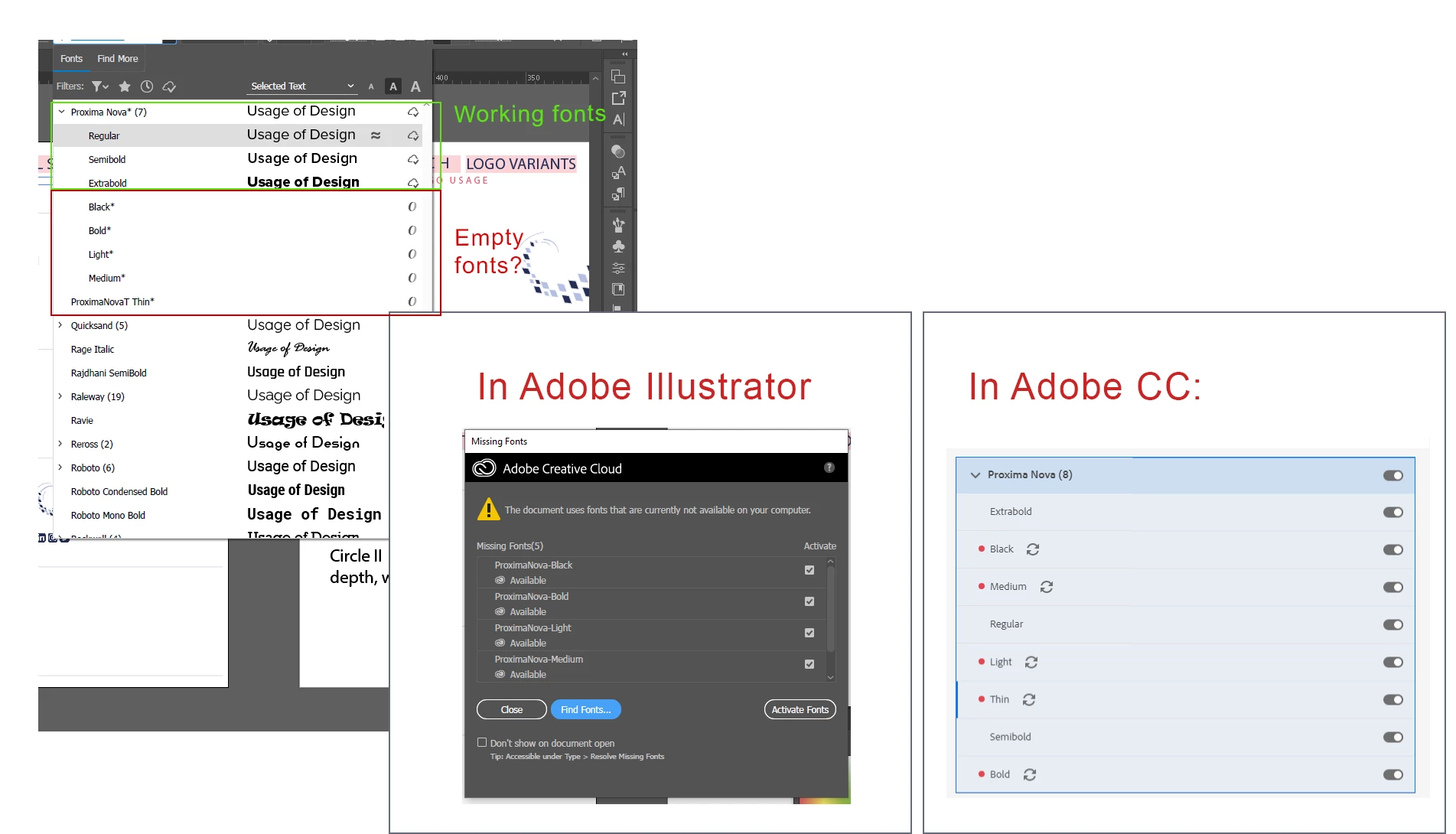Switch to the Find More tab

point(118,59)
